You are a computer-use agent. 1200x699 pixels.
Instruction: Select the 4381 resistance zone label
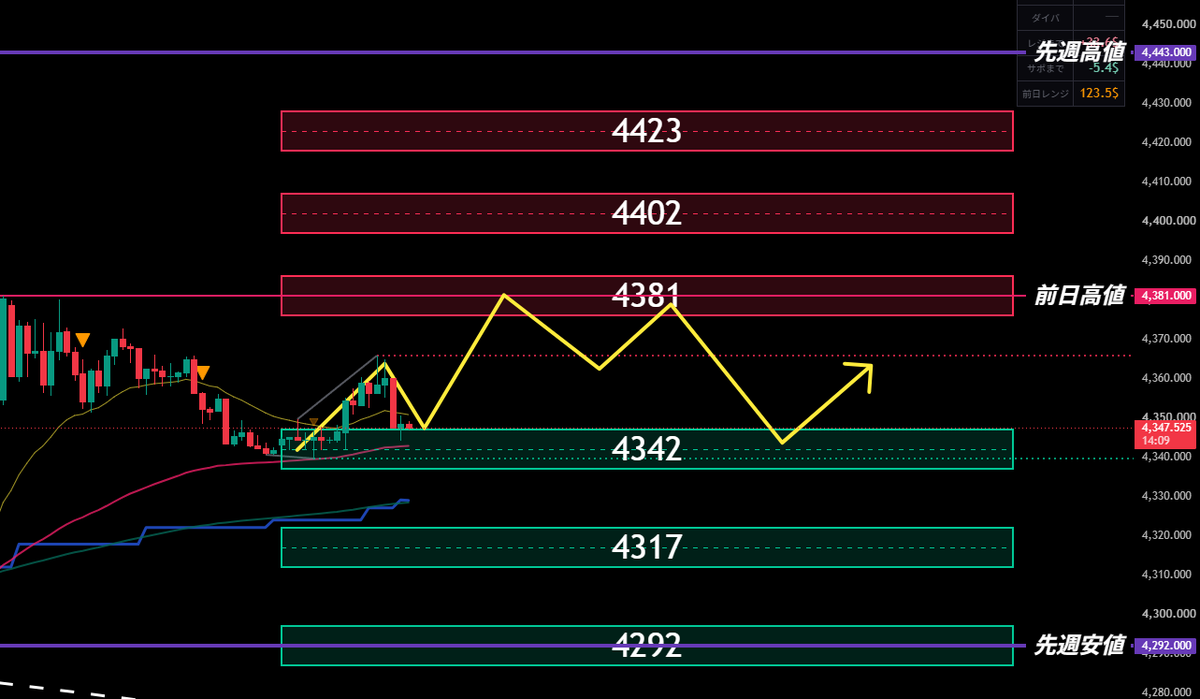click(647, 295)
